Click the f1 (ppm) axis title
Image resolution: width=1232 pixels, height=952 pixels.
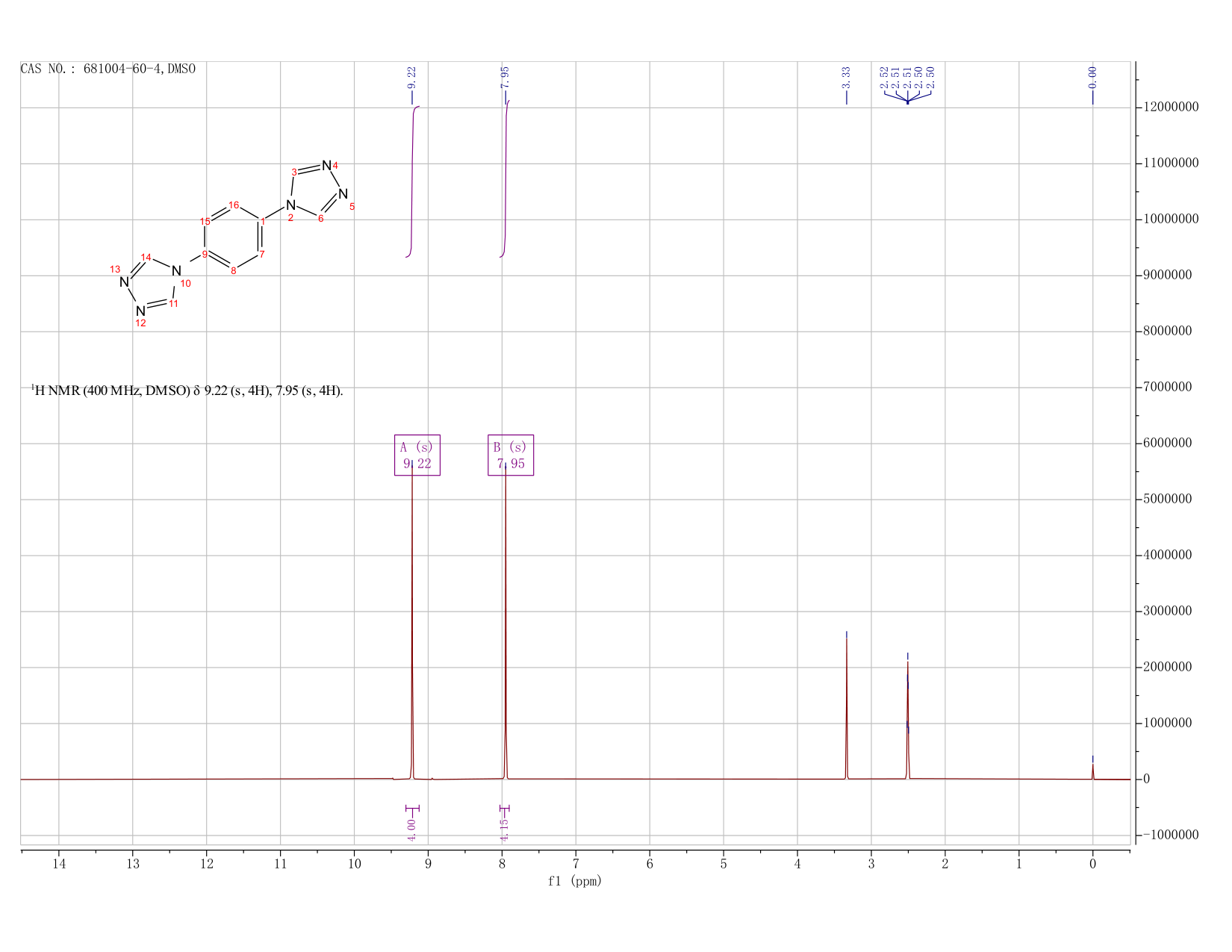(x=575, y=881)
